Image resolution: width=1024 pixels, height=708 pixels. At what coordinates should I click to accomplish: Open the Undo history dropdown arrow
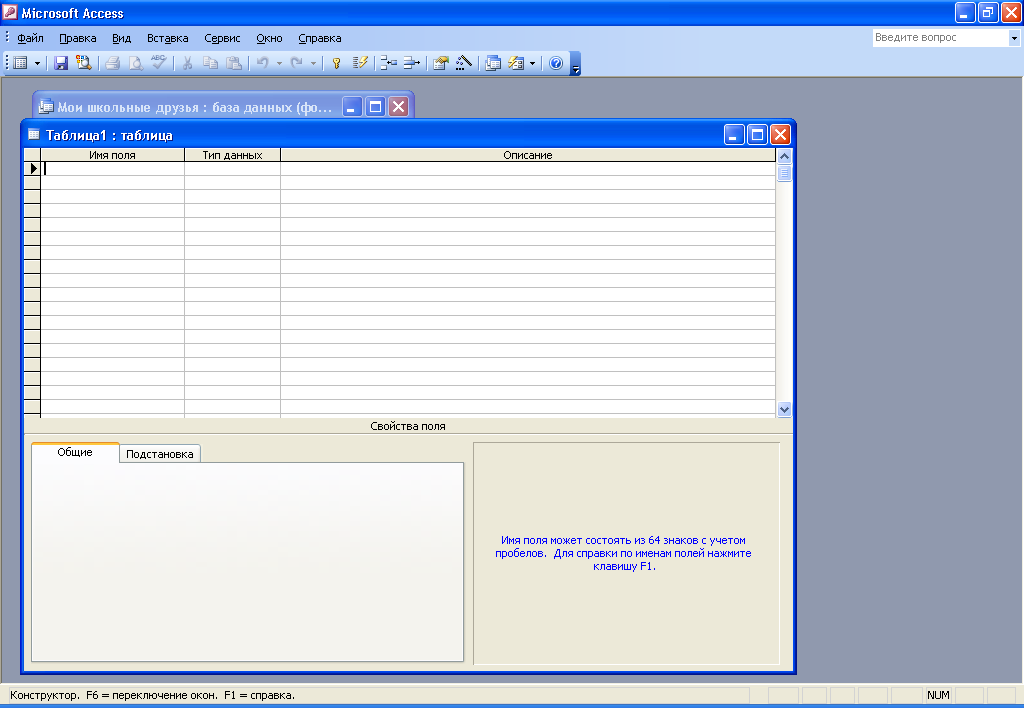point(279,63)
